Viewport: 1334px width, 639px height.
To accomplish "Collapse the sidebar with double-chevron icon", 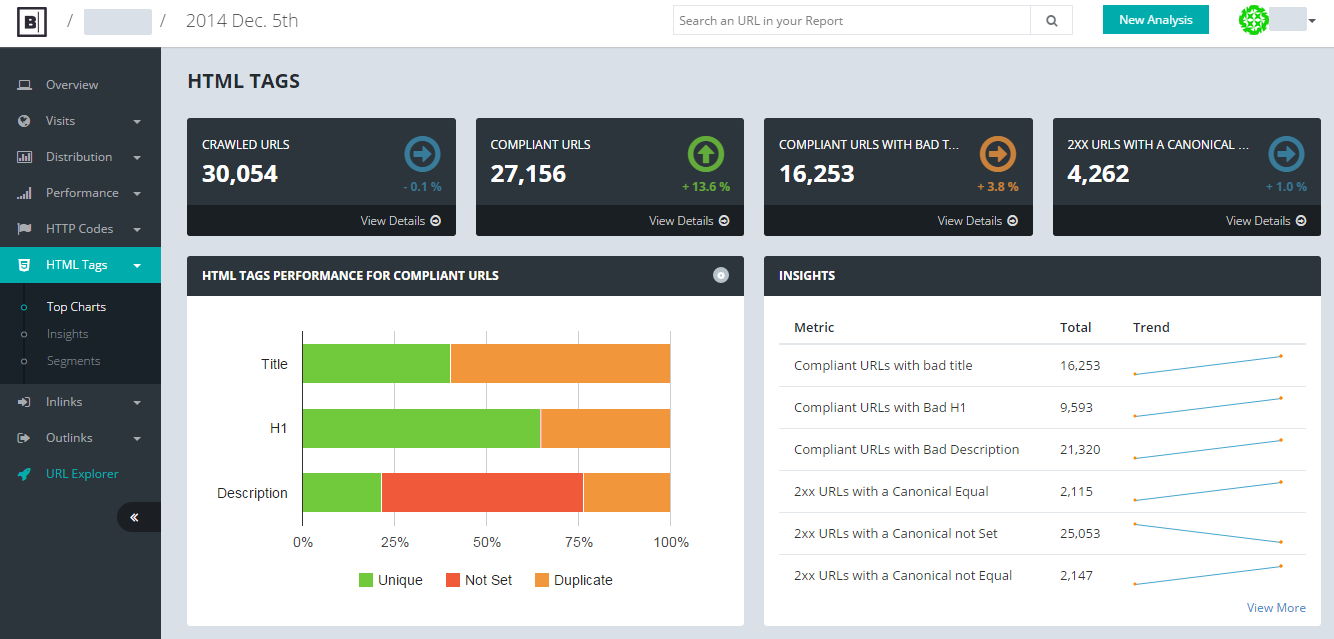I will (134, 517).
